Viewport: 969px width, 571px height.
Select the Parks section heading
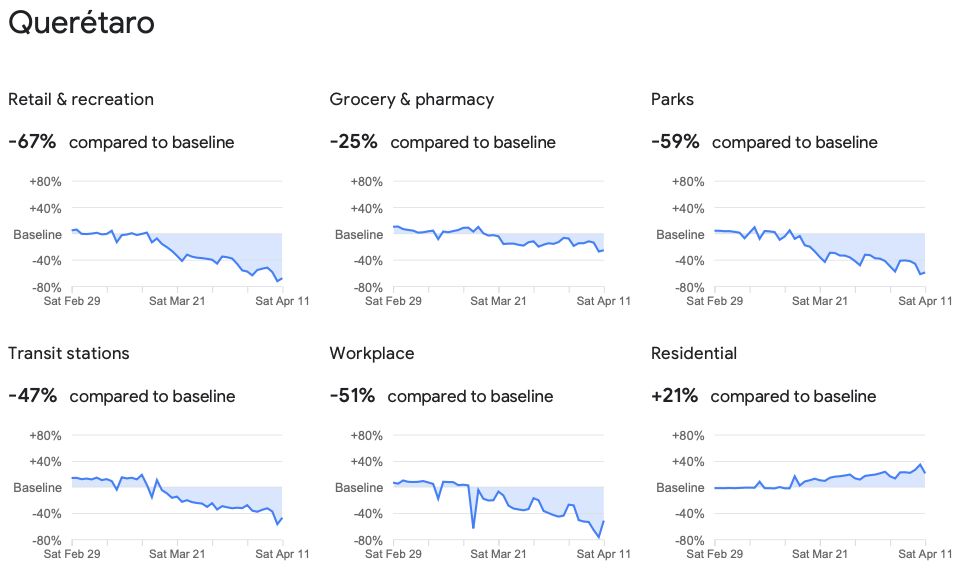pyautogui.click(x=672, y=99)
